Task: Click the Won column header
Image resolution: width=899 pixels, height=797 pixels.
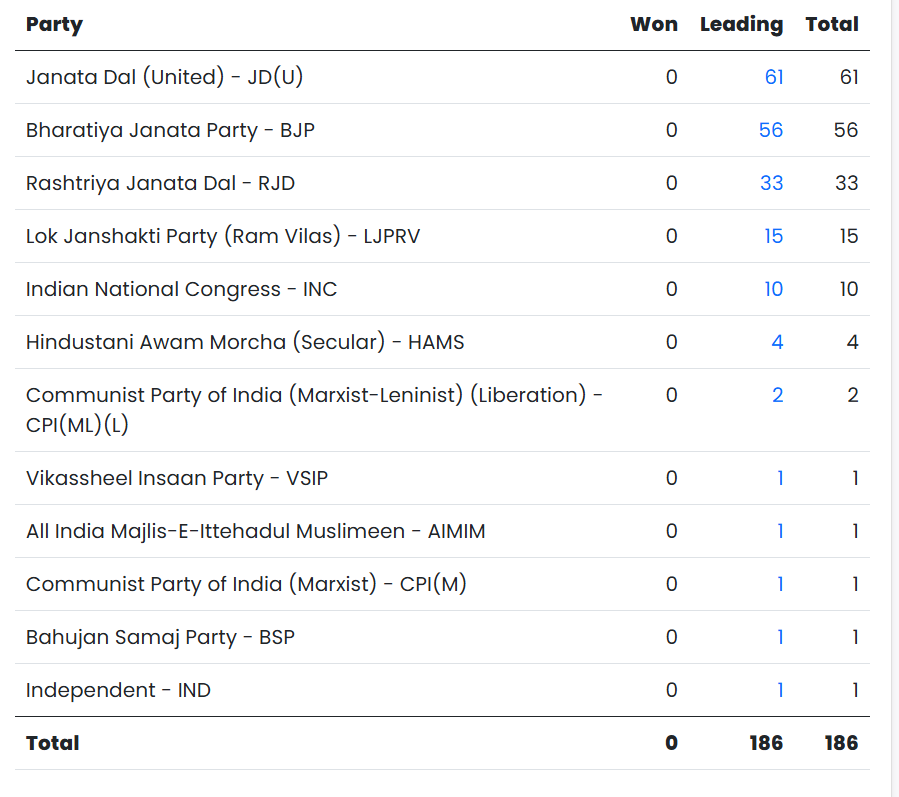Action: tap(654, 25)
